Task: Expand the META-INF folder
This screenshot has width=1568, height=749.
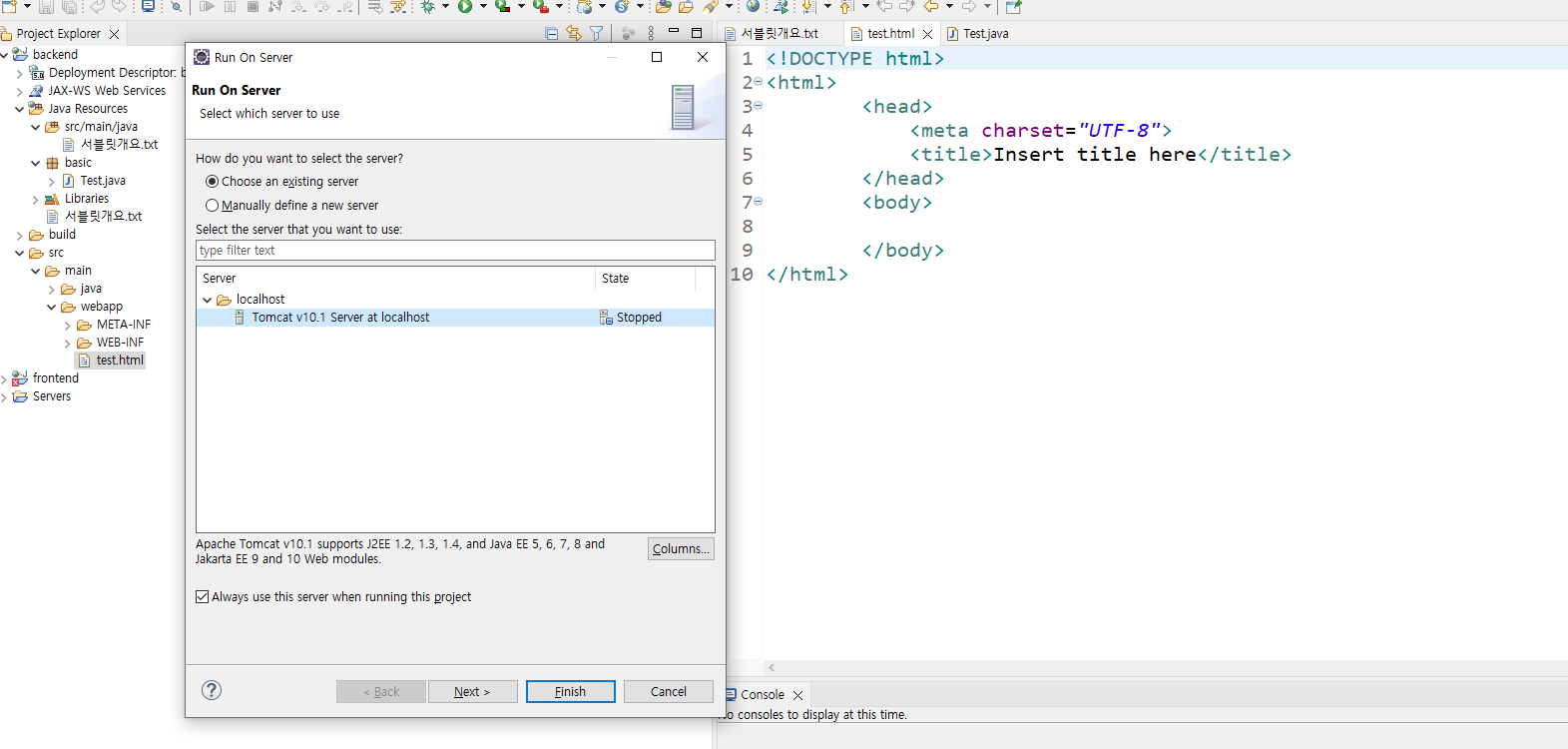Action: (x=68, y=325)
